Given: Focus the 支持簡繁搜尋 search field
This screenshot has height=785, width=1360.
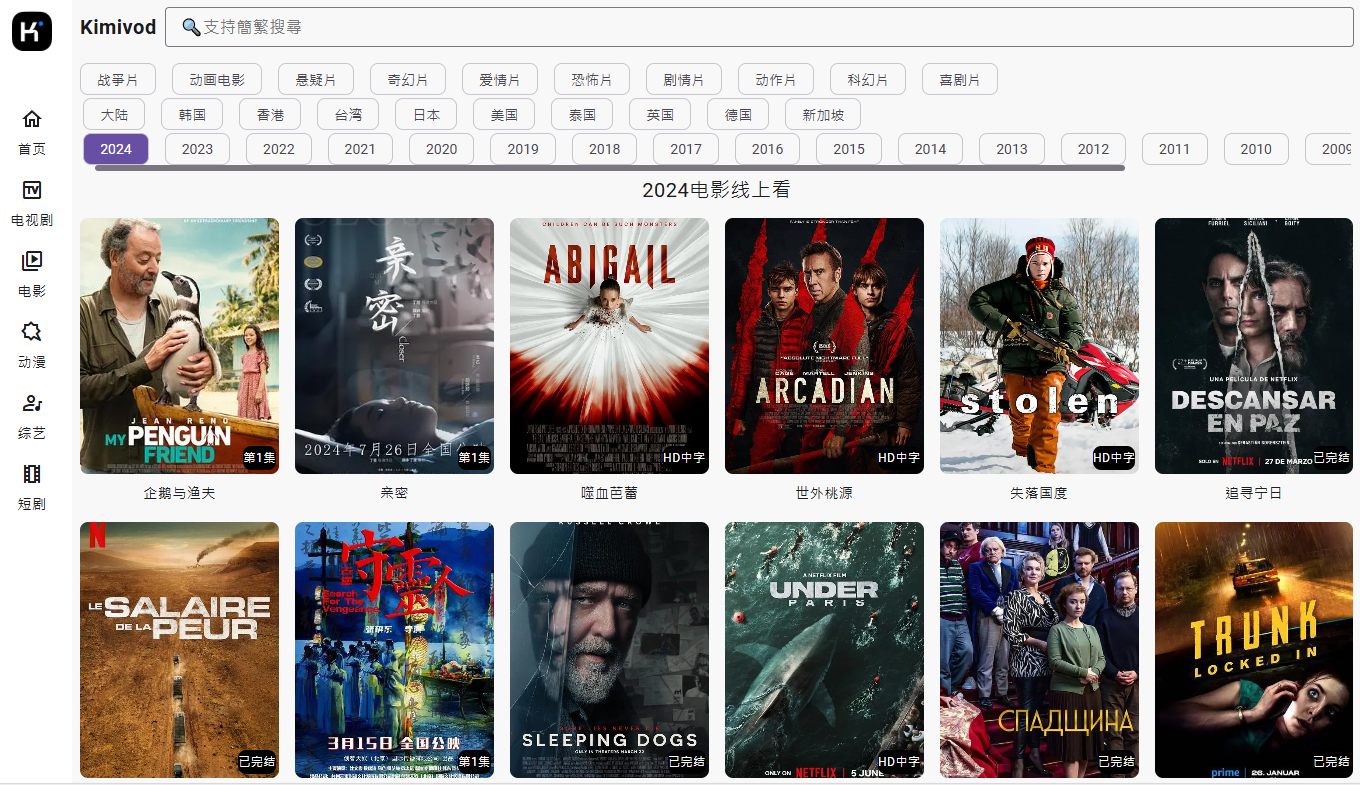Looking at the screenshot, I should click(x=759, y=27).
